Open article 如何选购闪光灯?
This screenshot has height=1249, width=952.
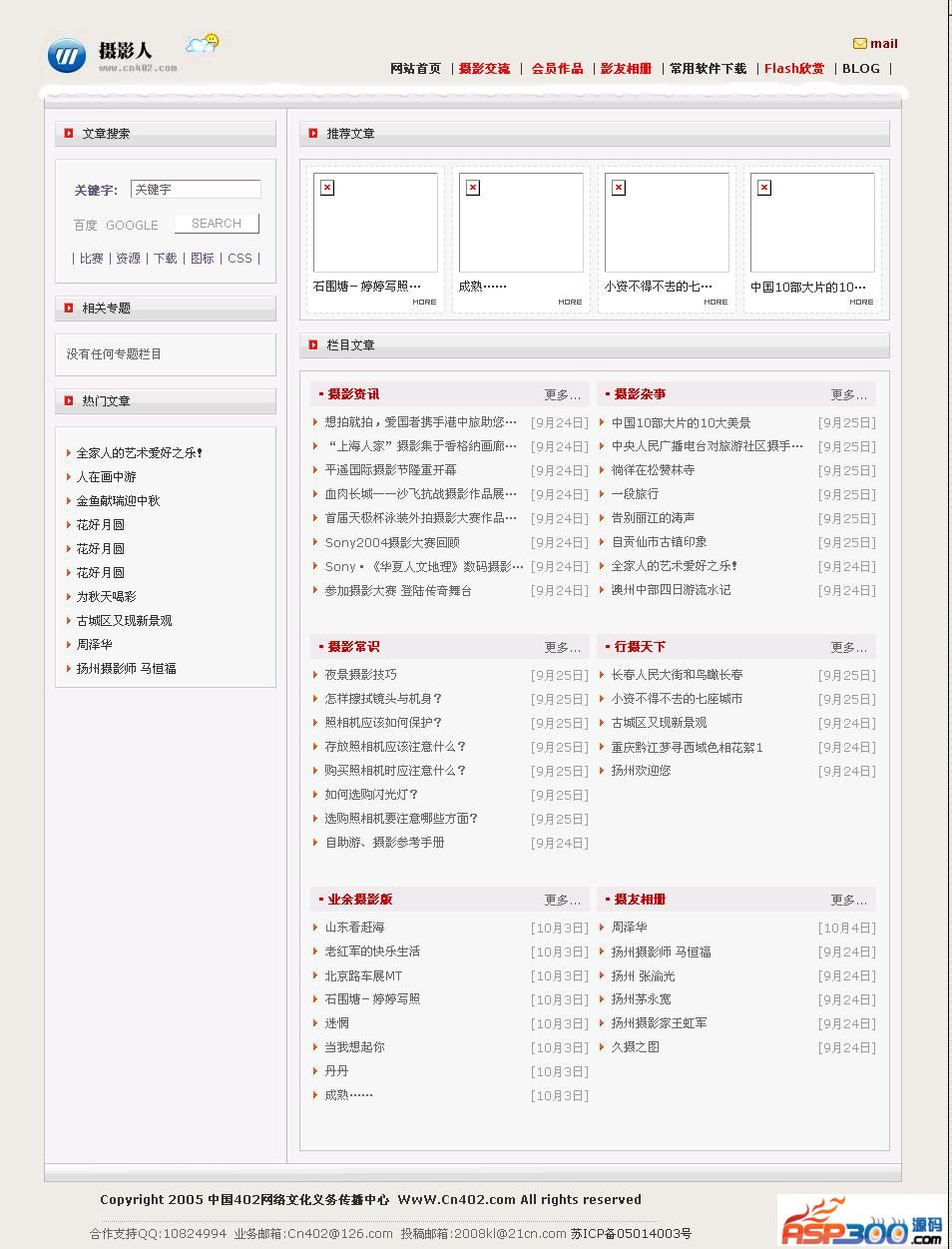371,795
